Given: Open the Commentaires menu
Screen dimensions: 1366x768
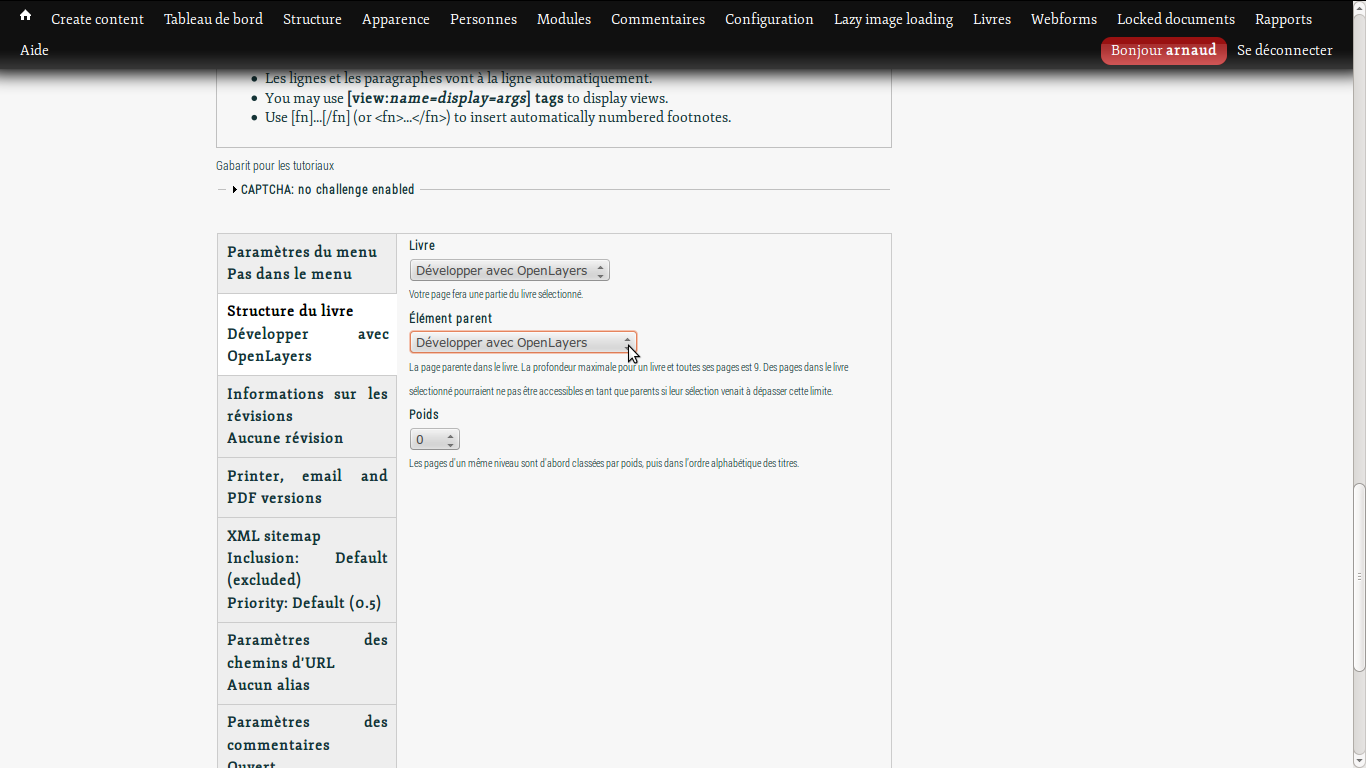Looking at the screenshot, I should tap(658, 19).
